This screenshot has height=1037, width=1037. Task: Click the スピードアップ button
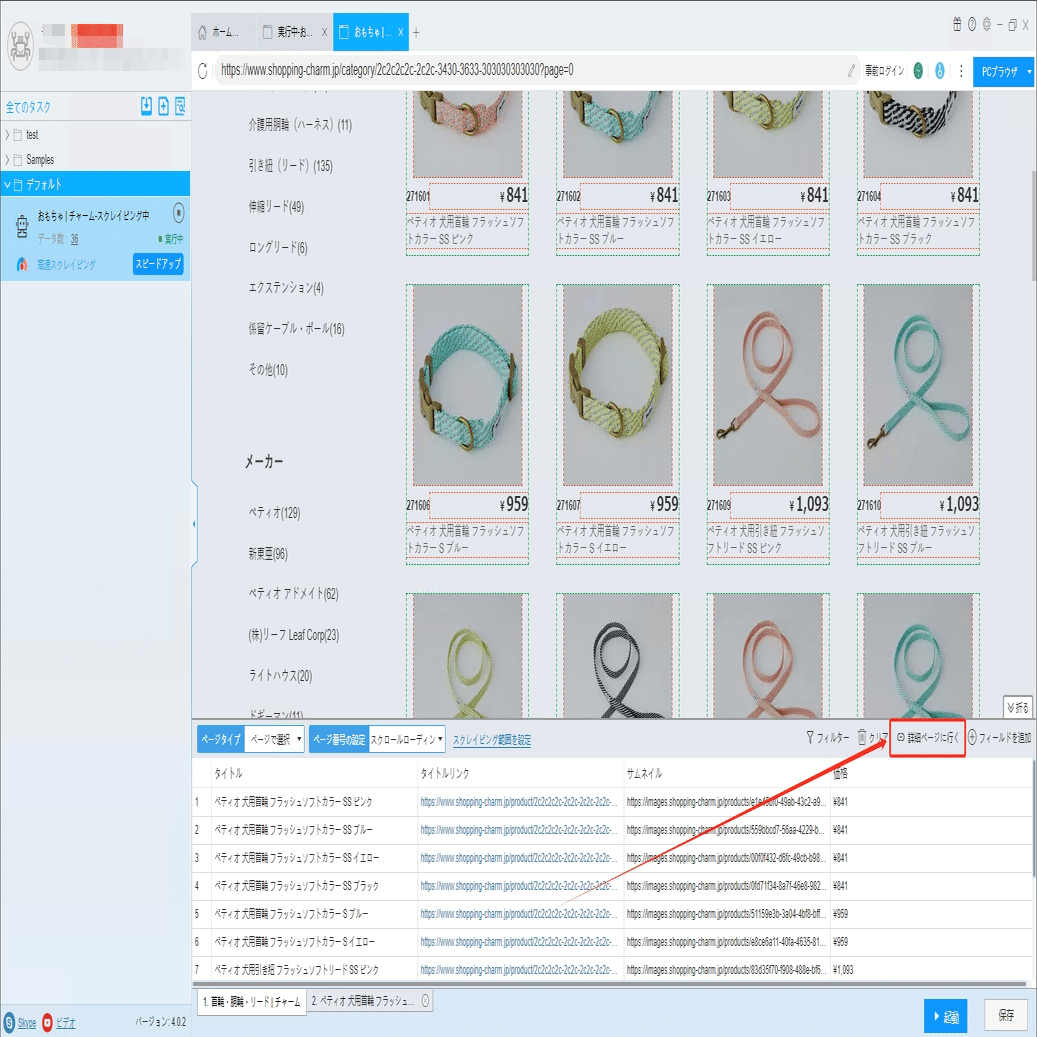(158, 264)
